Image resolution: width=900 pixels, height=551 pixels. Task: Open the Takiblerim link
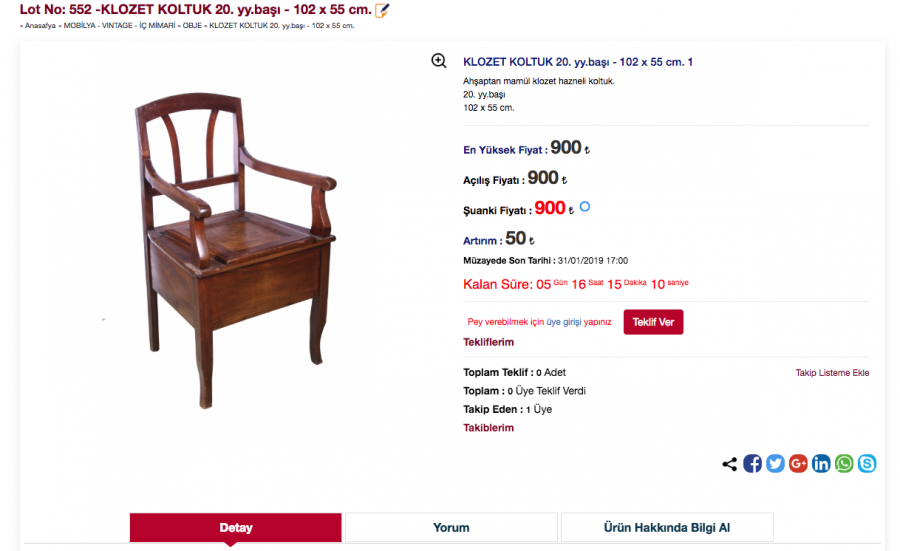488,428
